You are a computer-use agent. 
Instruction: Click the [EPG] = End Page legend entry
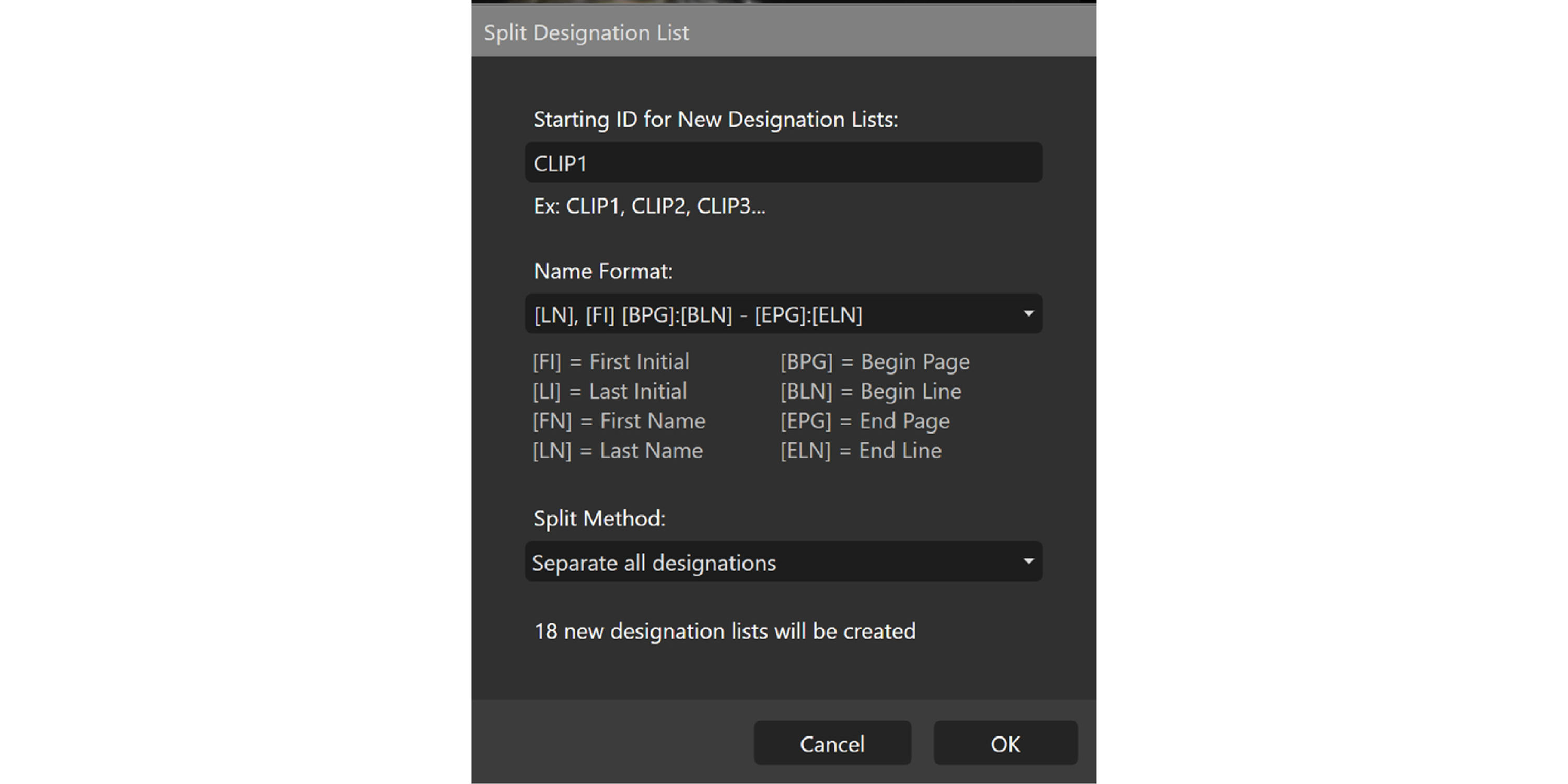(864, 421)
